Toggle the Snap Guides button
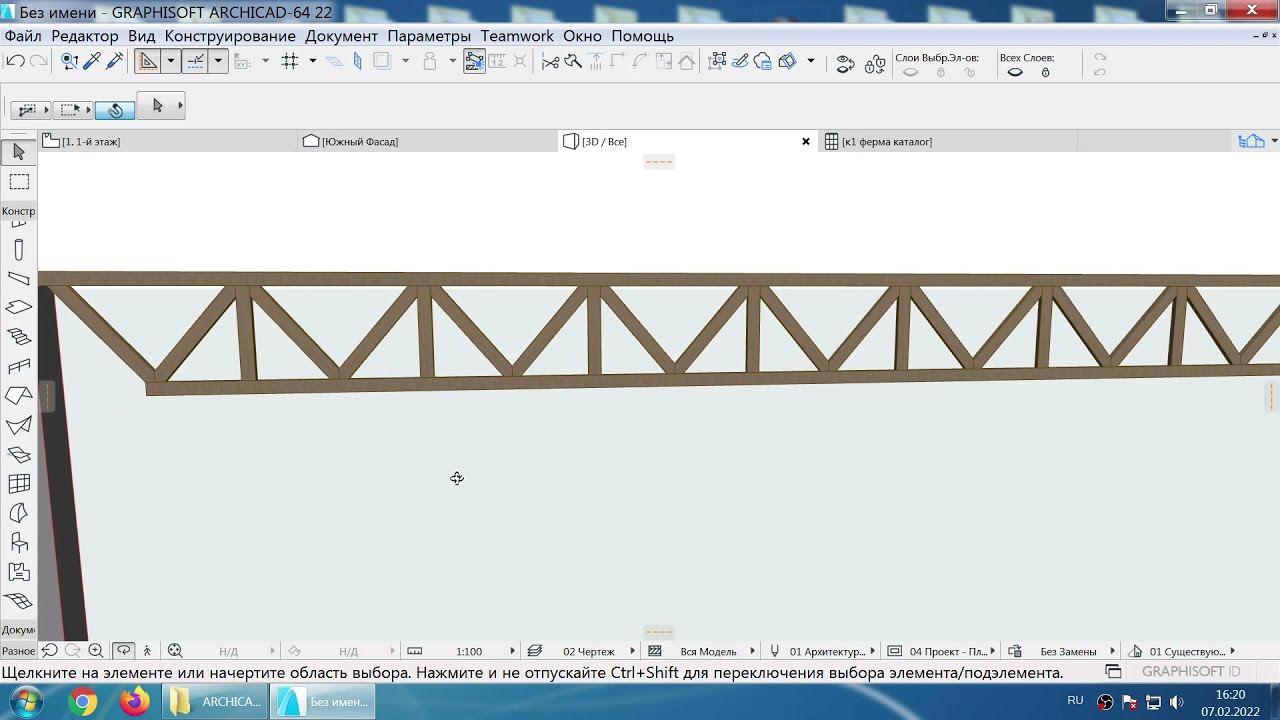 pos(196,61)
